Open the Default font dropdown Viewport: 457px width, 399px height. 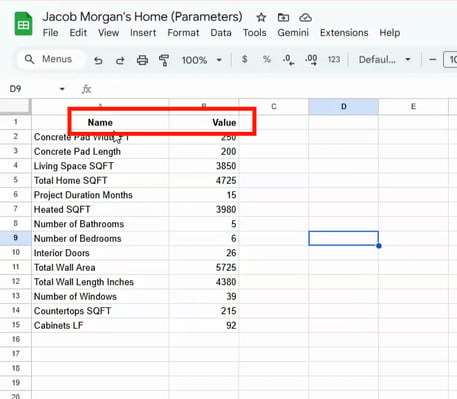(x=384, y=60)
